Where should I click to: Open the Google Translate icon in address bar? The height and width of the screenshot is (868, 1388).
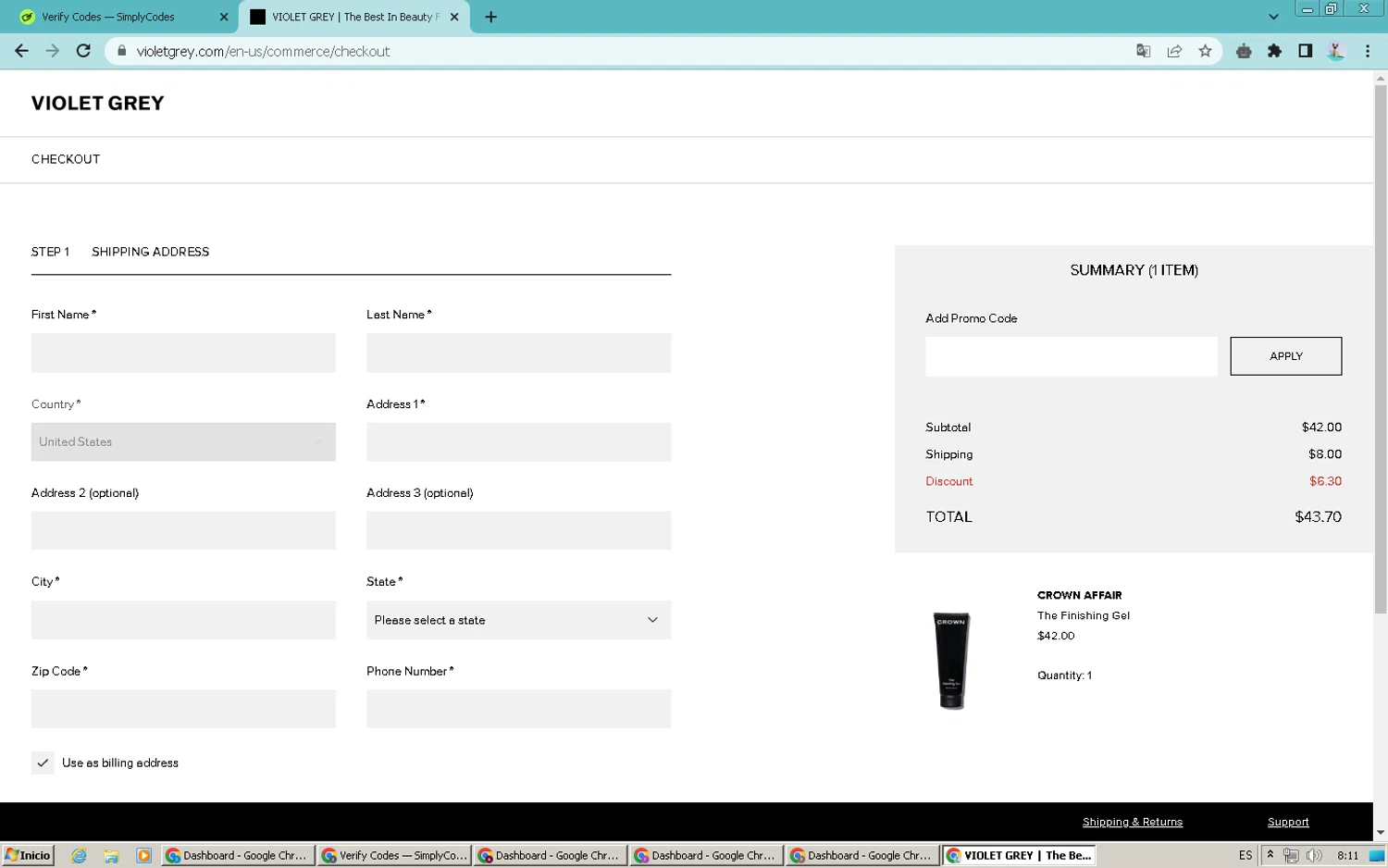[x=1144, y=51]
